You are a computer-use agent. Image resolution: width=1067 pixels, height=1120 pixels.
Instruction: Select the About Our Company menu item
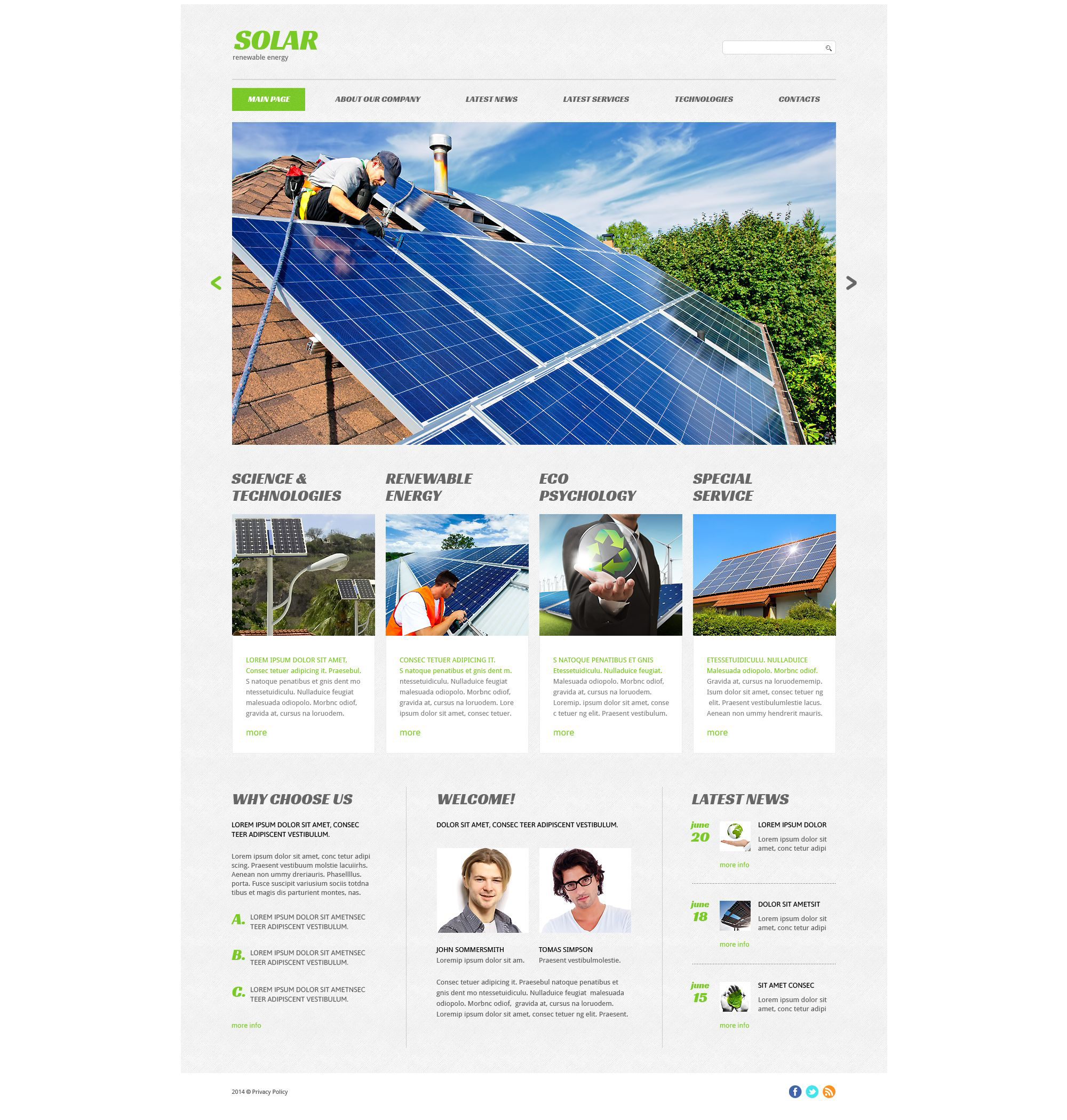pyautogui.click(x=378, y=99)
